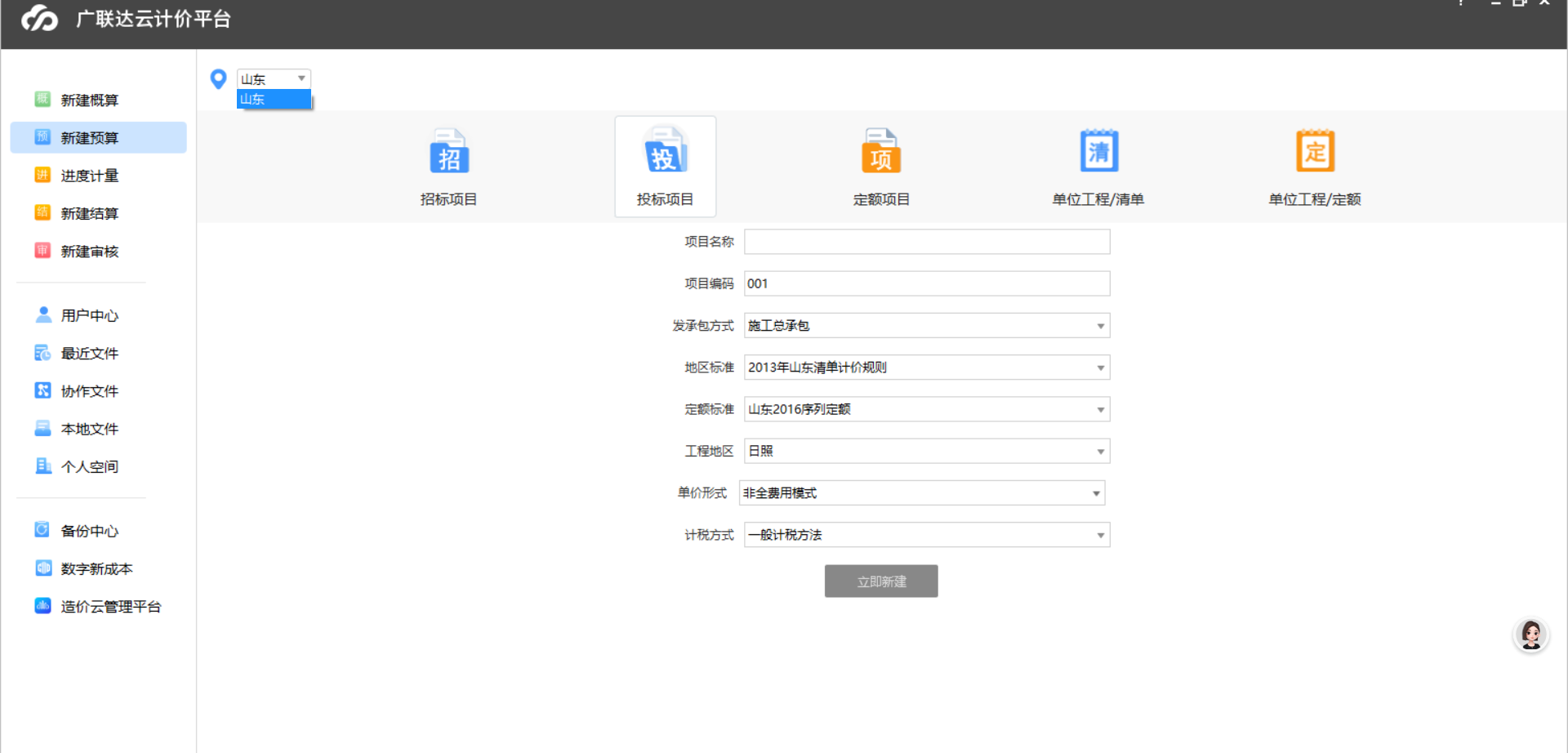The height and width of the screenshot is (753, 1568).
Task: Open 最近文件 in the sidebar
Action: point(89,353)
